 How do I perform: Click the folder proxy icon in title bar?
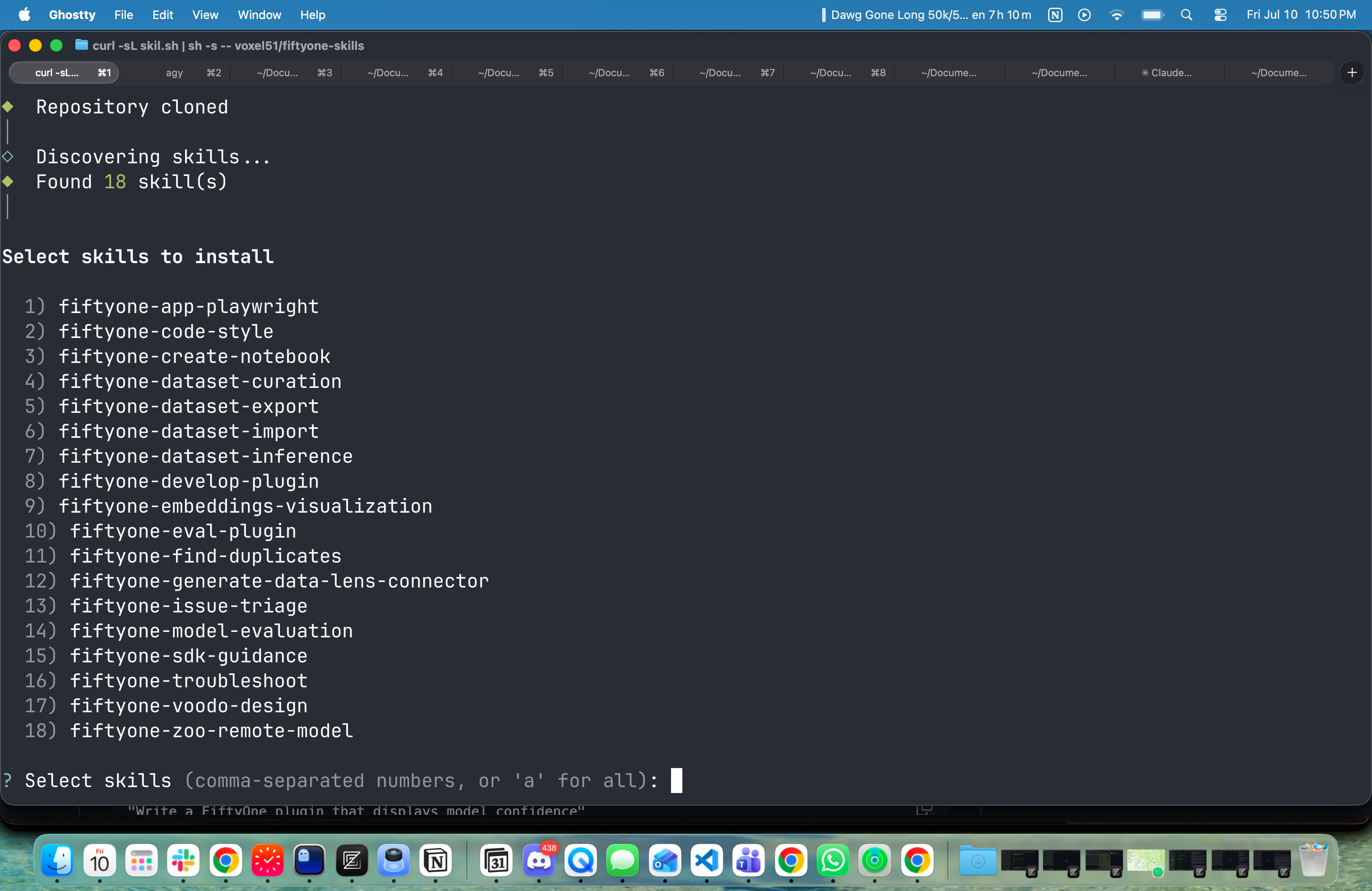pos(82,45)
